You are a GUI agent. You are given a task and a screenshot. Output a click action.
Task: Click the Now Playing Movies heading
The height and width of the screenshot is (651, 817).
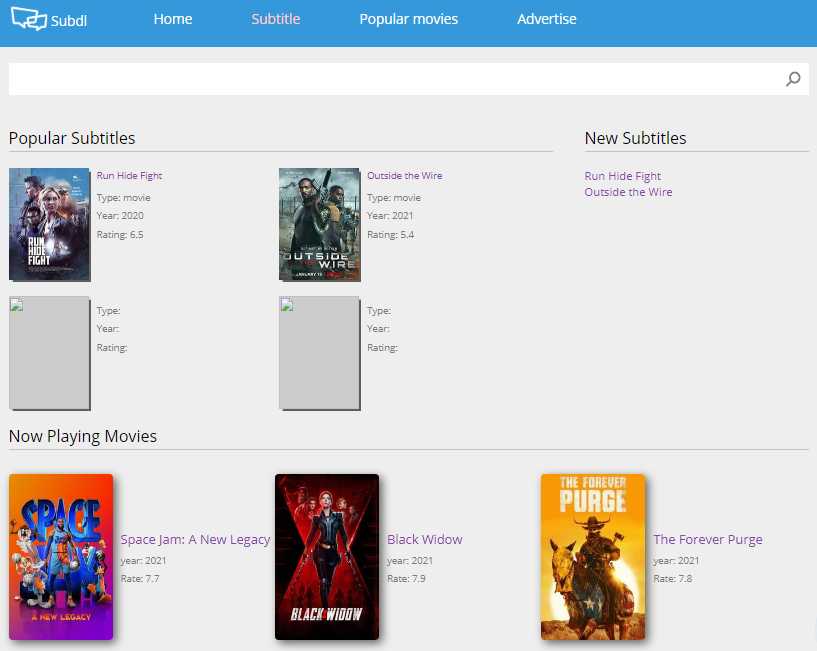click(83, 436)
